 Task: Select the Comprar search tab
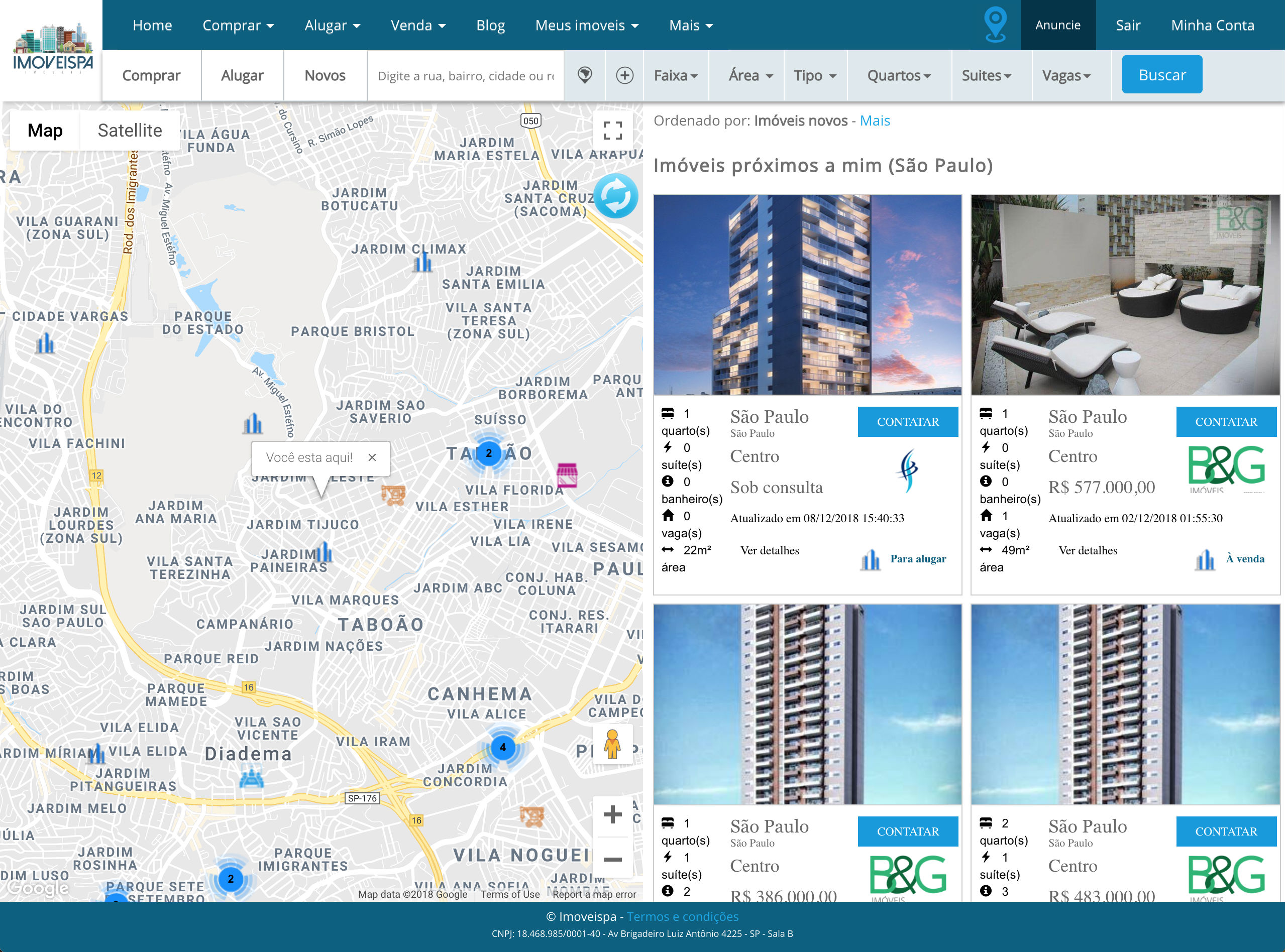[151, 75]
